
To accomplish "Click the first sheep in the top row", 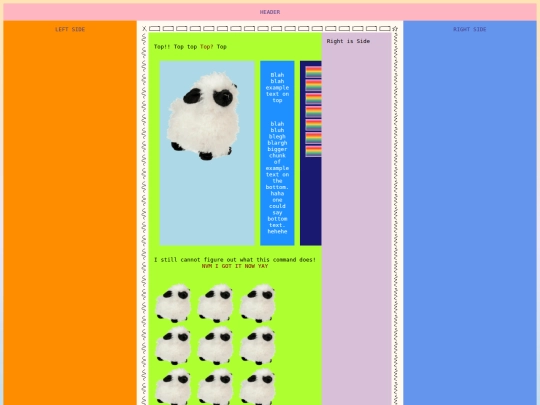I will pos(173,303).
